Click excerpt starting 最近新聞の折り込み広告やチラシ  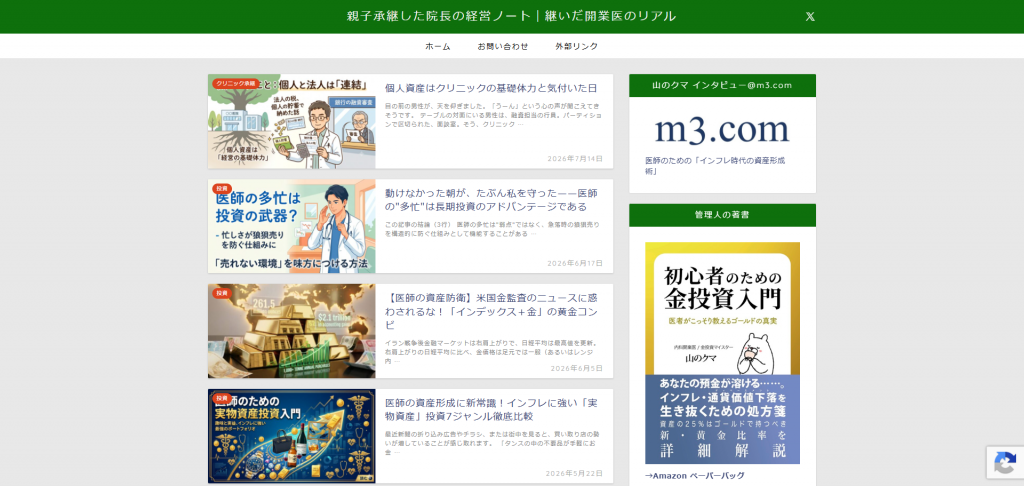click(x=492, y=443)
